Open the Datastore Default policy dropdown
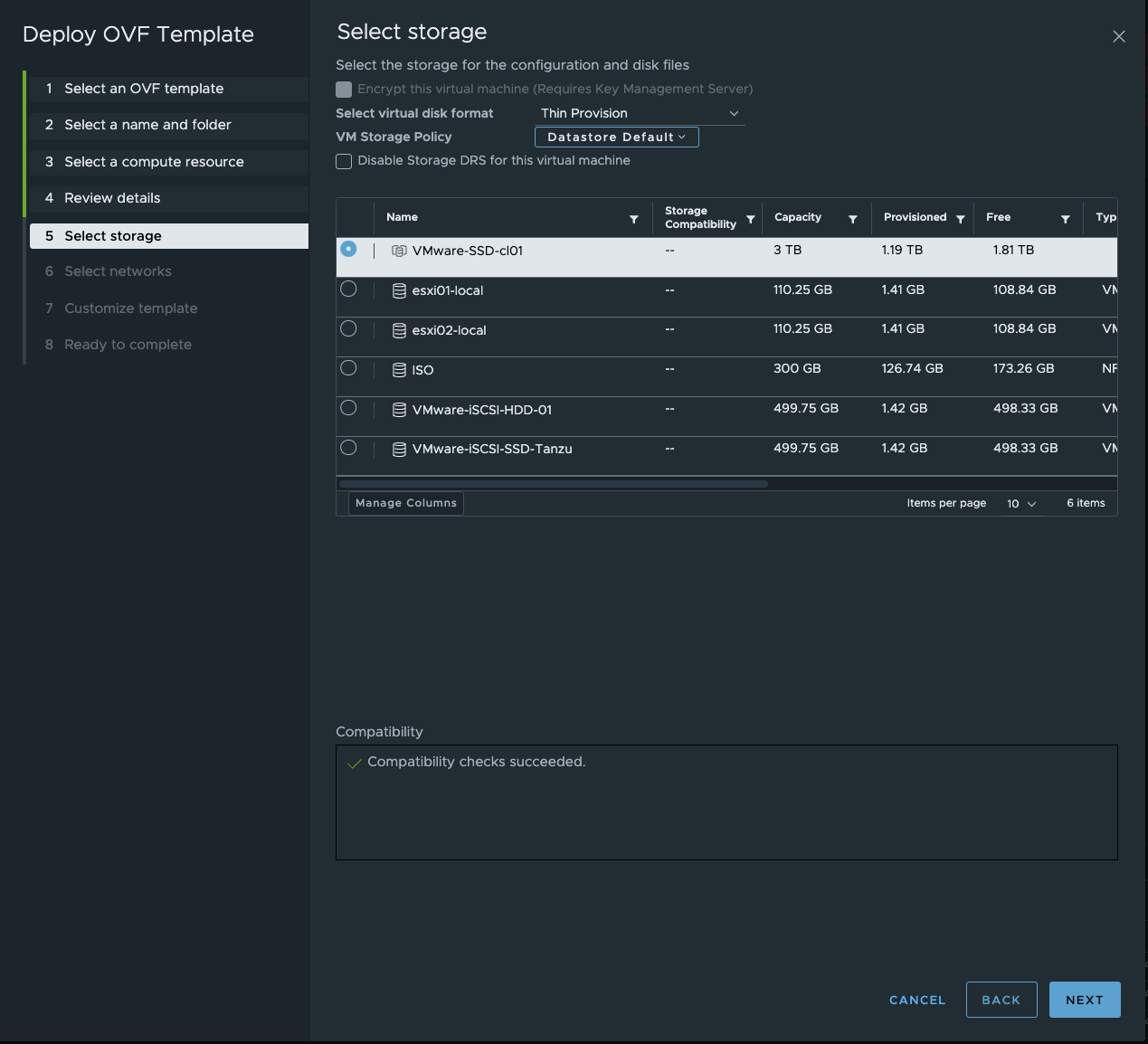 click(x=616, y=137)
